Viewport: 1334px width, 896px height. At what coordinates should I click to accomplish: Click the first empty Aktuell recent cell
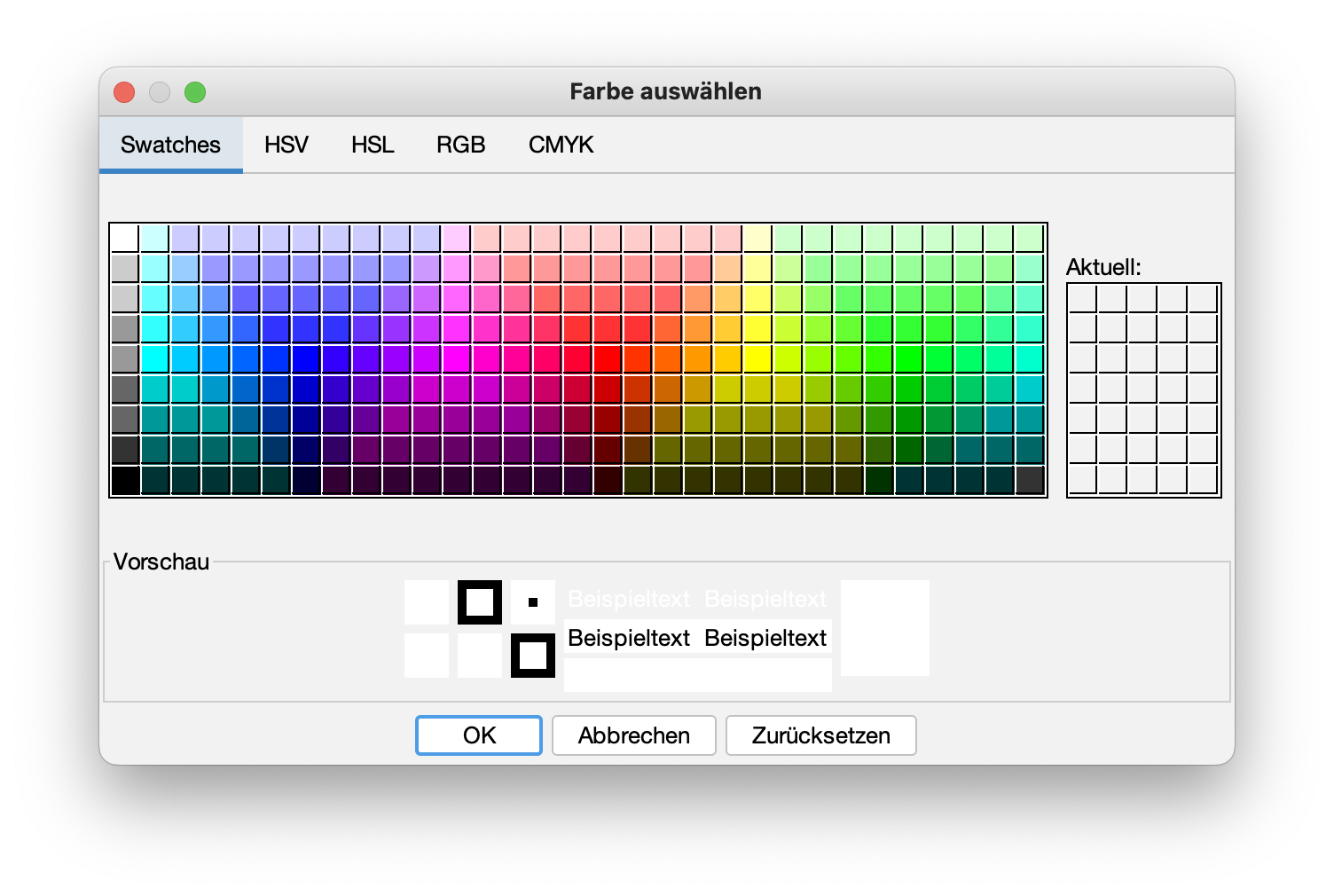click(x=1083, y=298)
